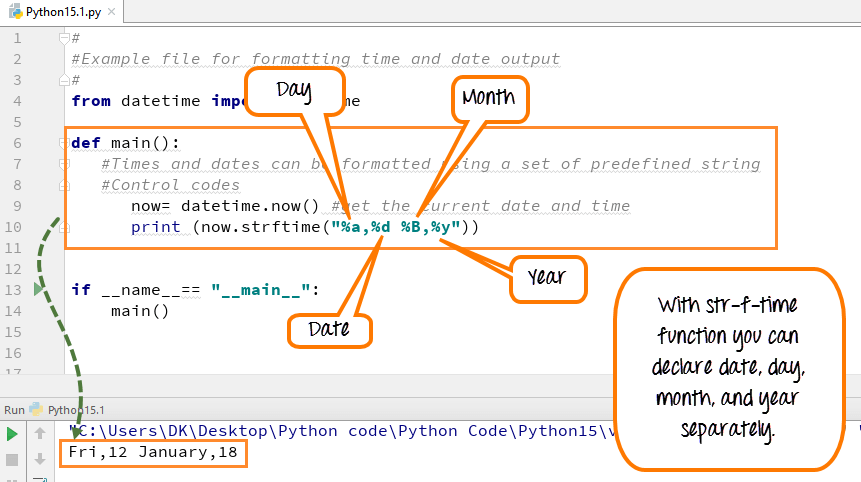Viewport: 861px width, 482px height.
Task: Click the run gutter arrow on line 13
Action: click(39, 289)
